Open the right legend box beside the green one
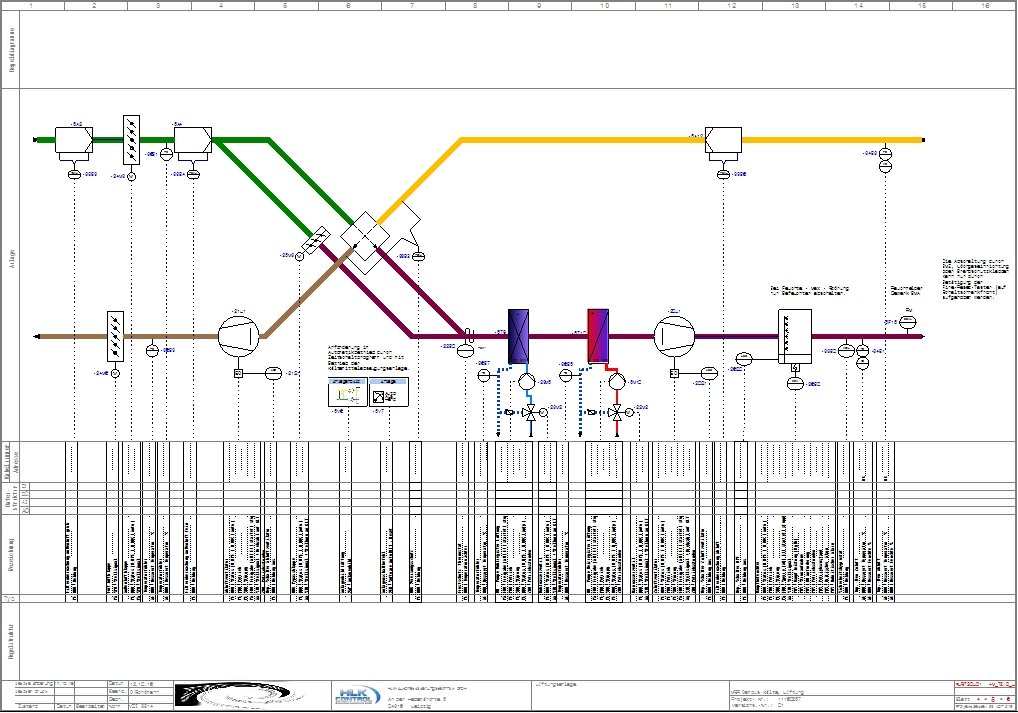The height and width of the screenshot is (713, 1018). point(389,392)
